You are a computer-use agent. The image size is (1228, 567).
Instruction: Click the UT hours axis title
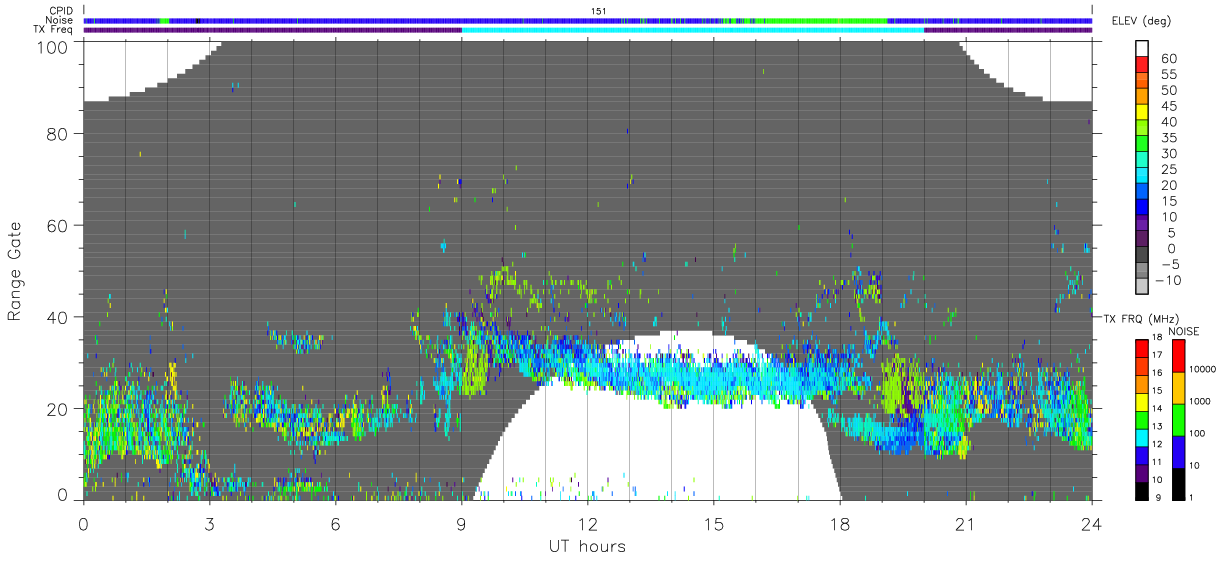point(586,546)
